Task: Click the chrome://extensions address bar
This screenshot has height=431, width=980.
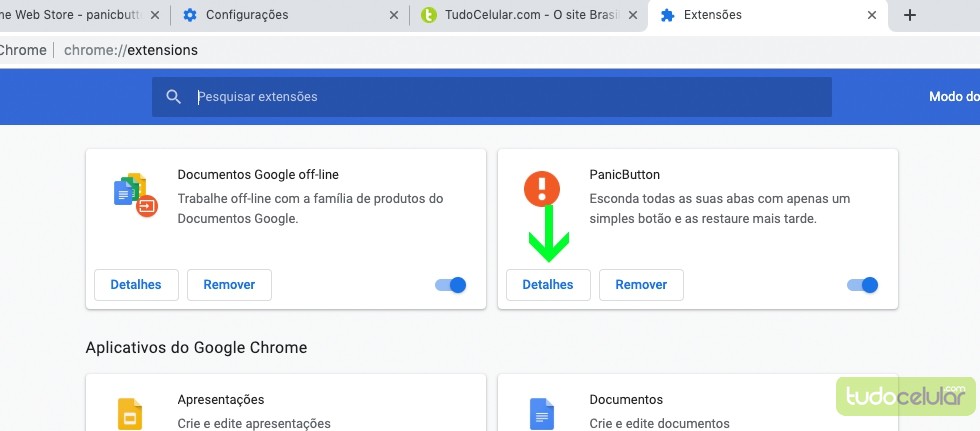Action: tap(131, 51)
